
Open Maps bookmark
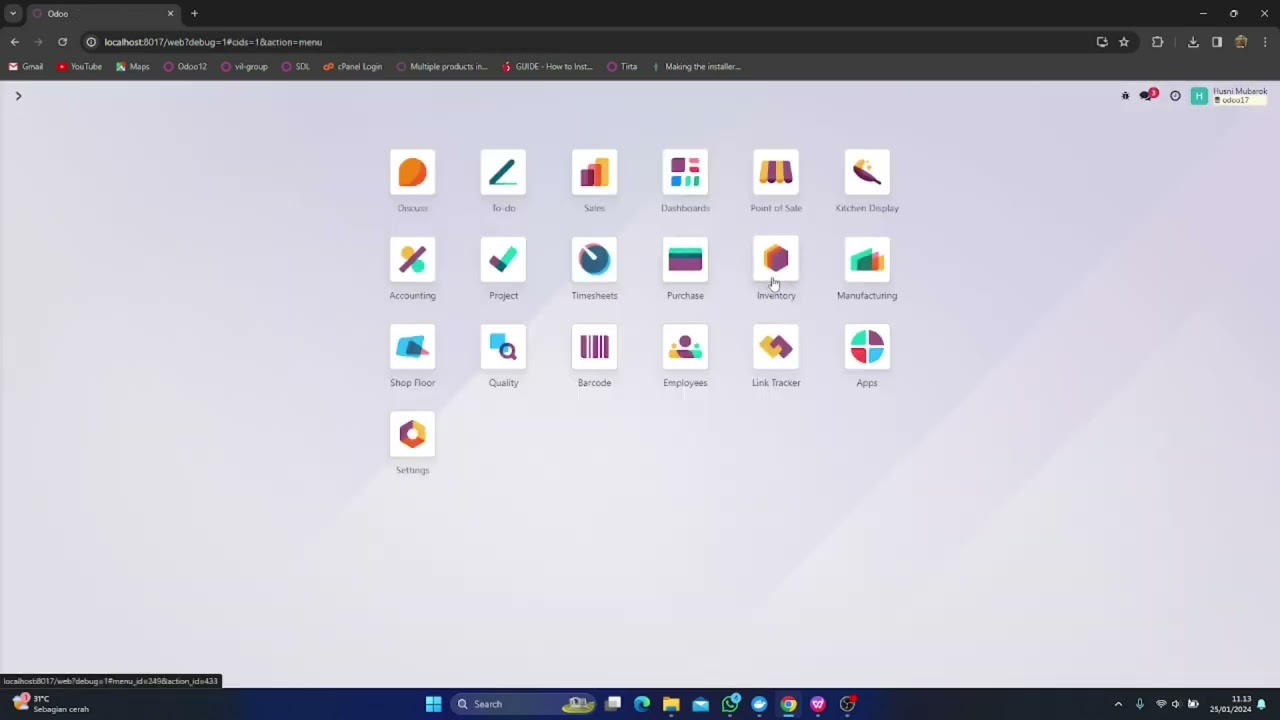tap(132, 67)
